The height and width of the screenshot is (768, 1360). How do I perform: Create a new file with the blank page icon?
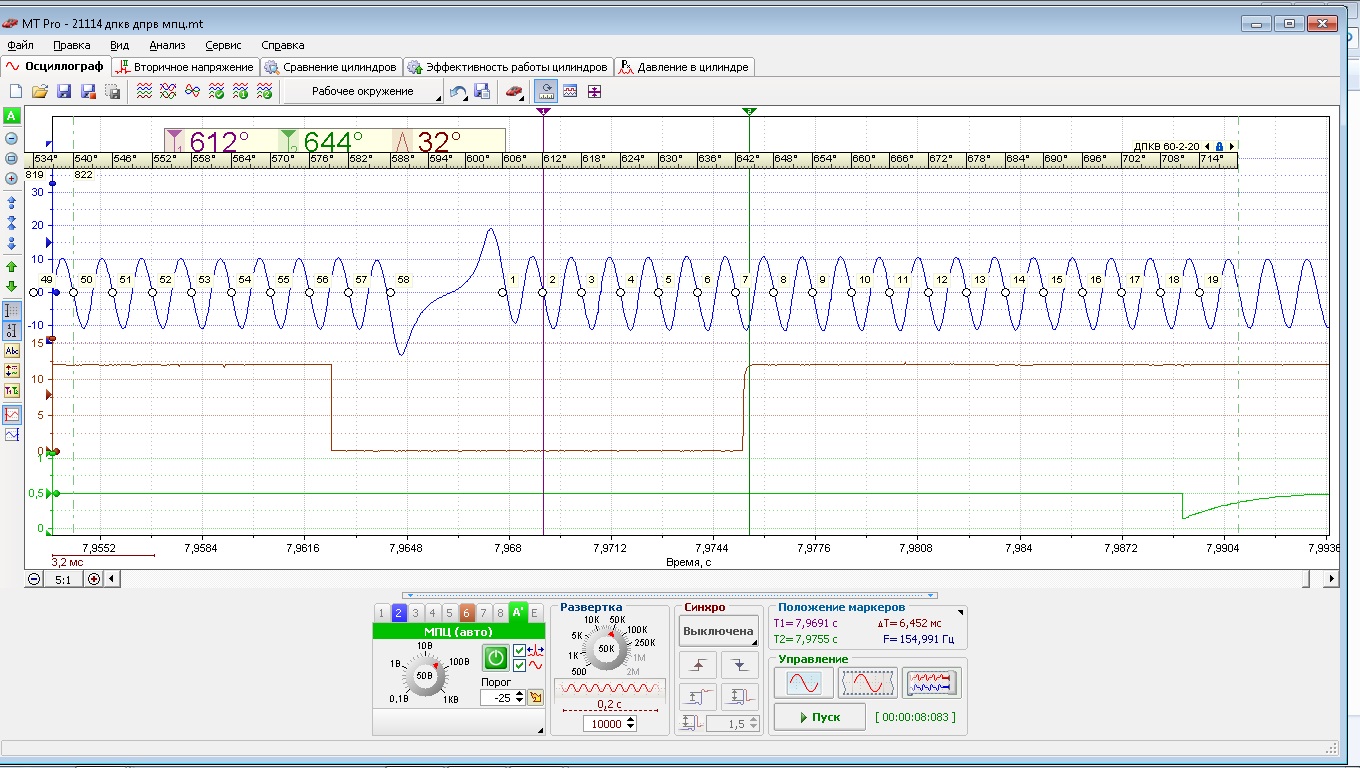pyautogui.click(x=16, y=92)
